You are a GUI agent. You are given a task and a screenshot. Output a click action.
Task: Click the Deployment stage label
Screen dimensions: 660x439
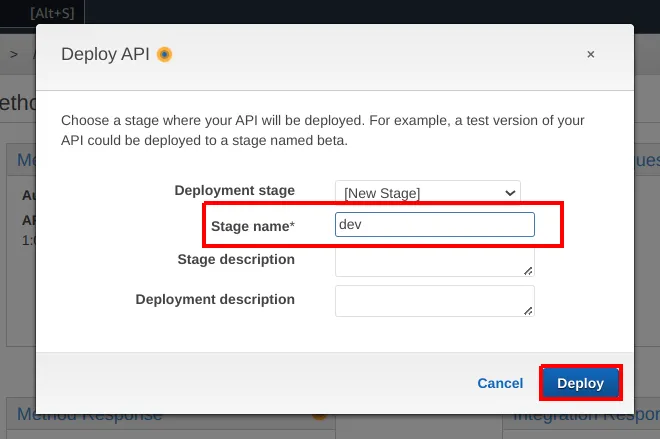tap(234, 190)
